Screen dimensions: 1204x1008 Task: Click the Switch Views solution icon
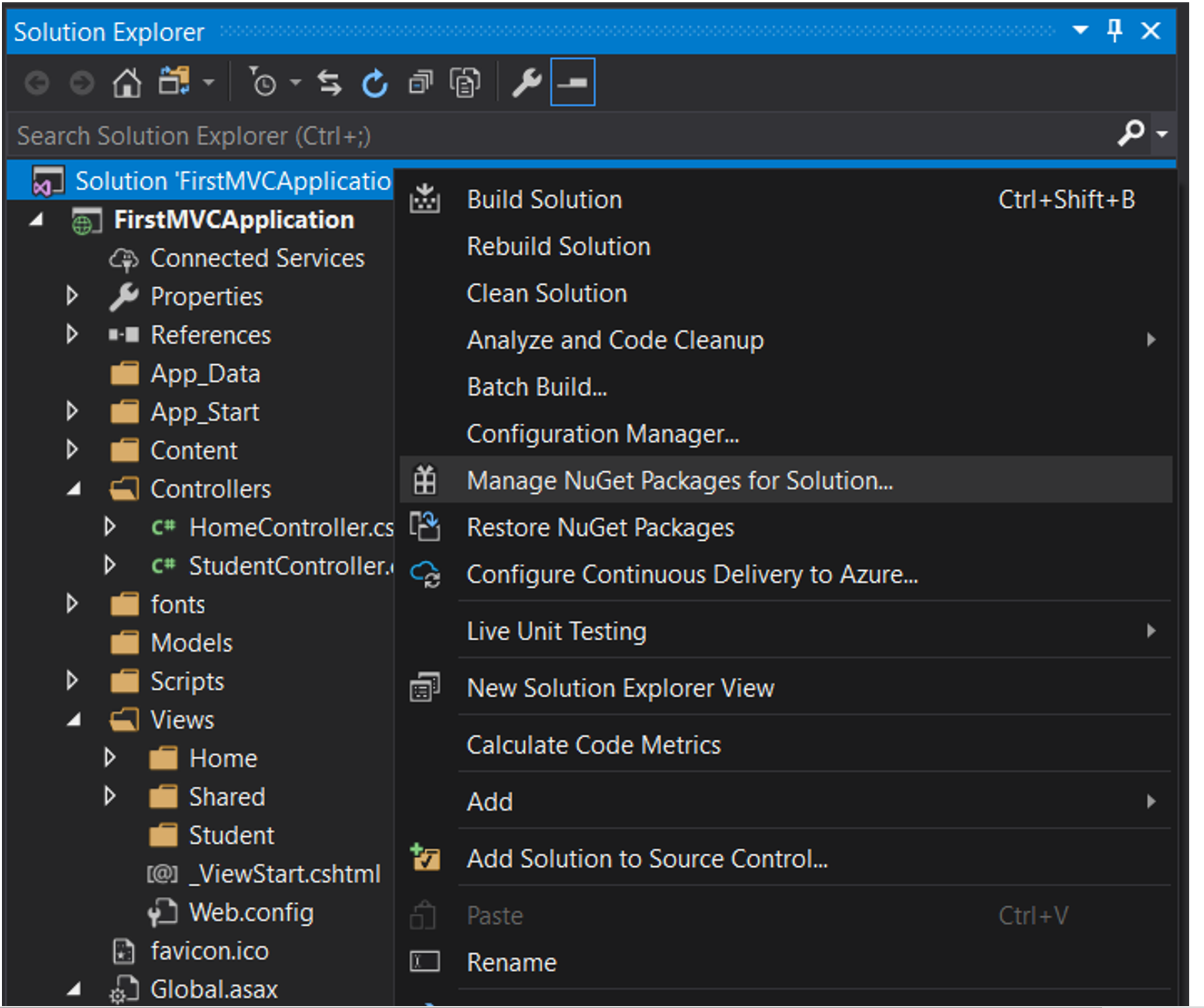(x=174, y=82)
